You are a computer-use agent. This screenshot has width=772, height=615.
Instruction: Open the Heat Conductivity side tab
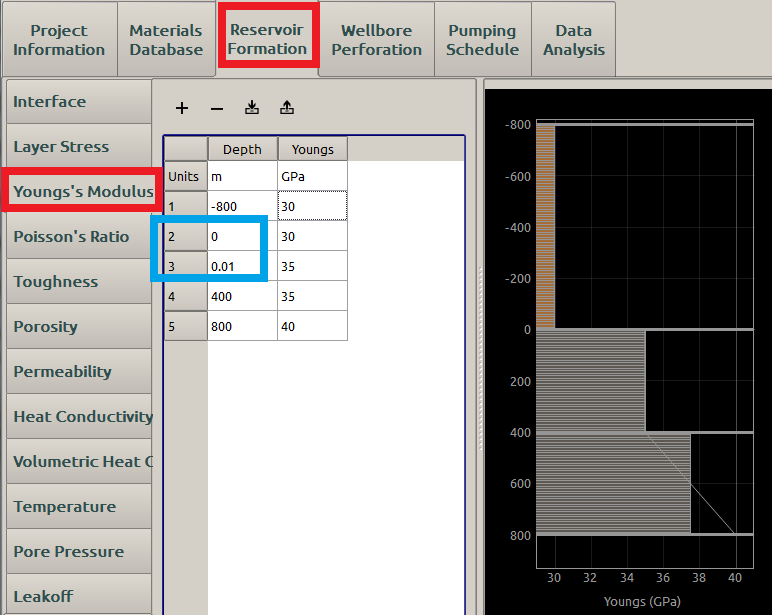click(x=79, y=417)
